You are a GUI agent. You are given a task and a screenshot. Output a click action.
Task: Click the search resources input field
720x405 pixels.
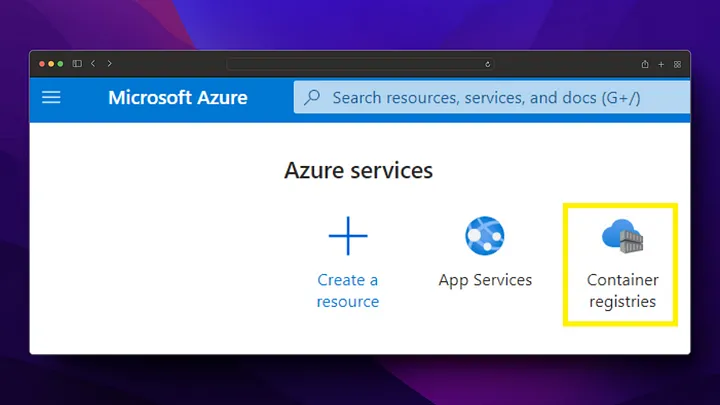click(492, 97)
